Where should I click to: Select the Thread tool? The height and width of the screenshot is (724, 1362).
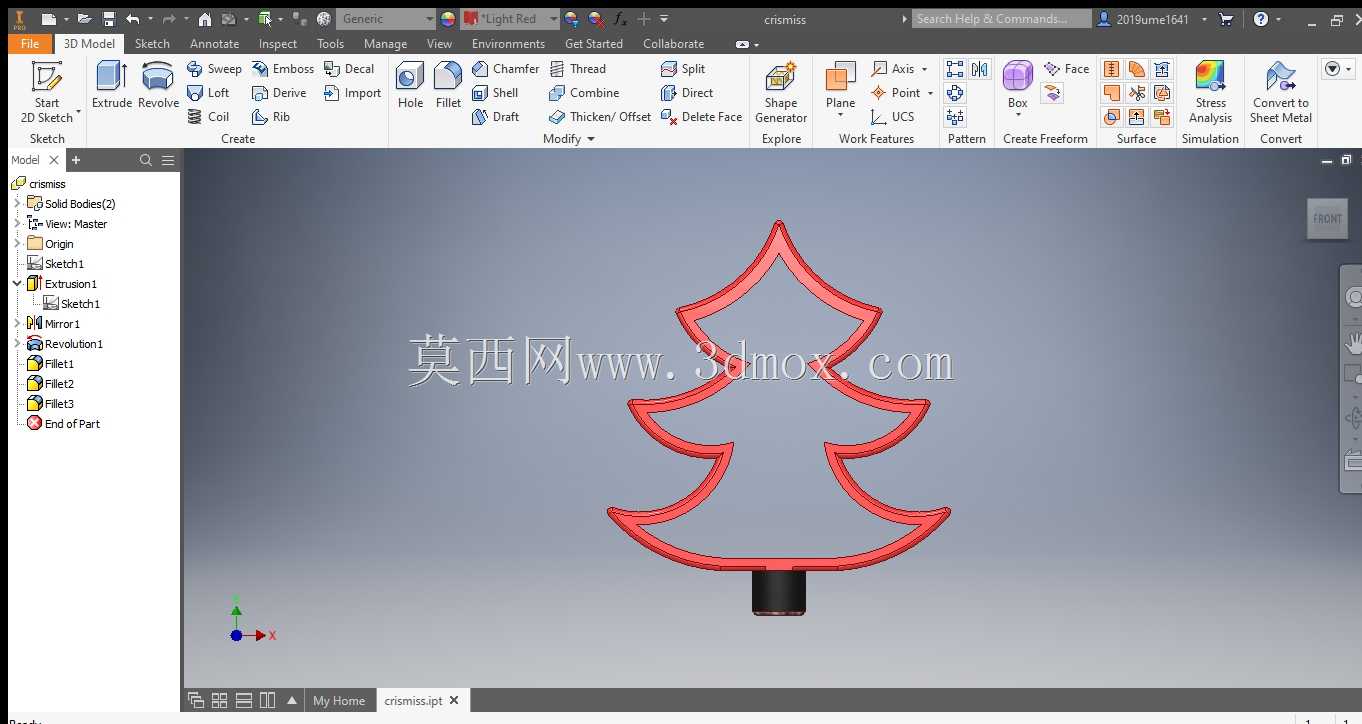coord(577,69)
